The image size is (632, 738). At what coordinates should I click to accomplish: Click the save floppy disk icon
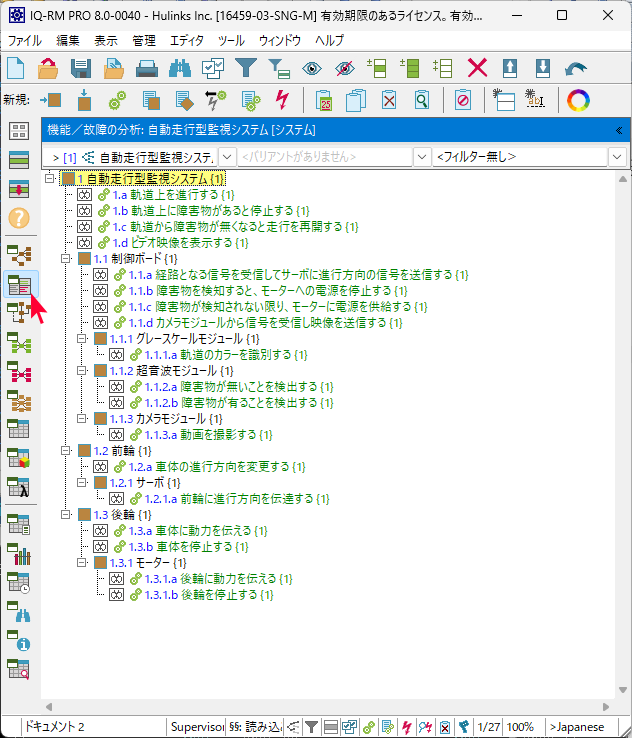(81, 68)
